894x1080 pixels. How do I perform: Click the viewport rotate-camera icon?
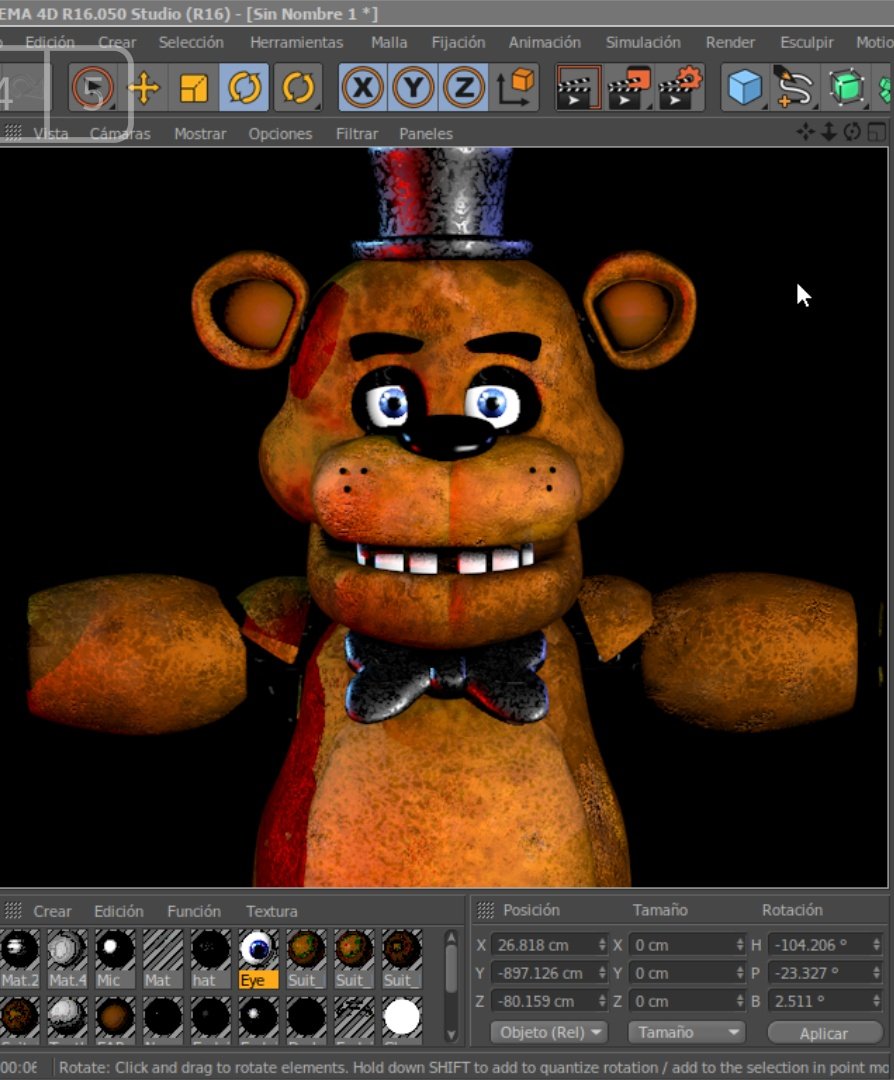pos(852,132)
